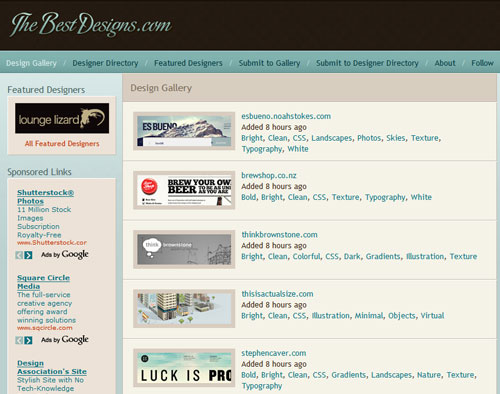
Task: Open the lounge lizard featured designer banner
Action: click(62, 118)
